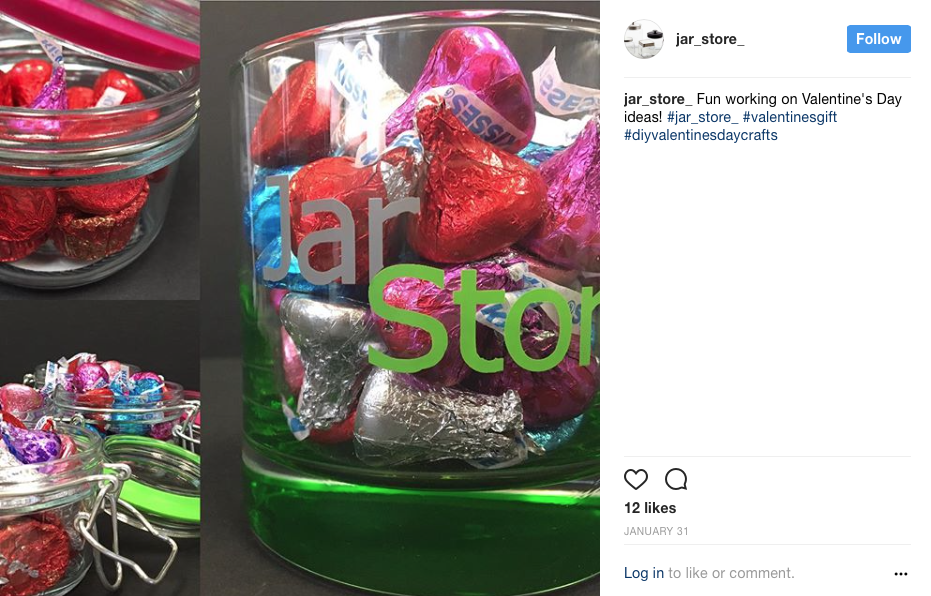Open comments with the speech bubble icon

pyautogui.click(x=676, y=479)
